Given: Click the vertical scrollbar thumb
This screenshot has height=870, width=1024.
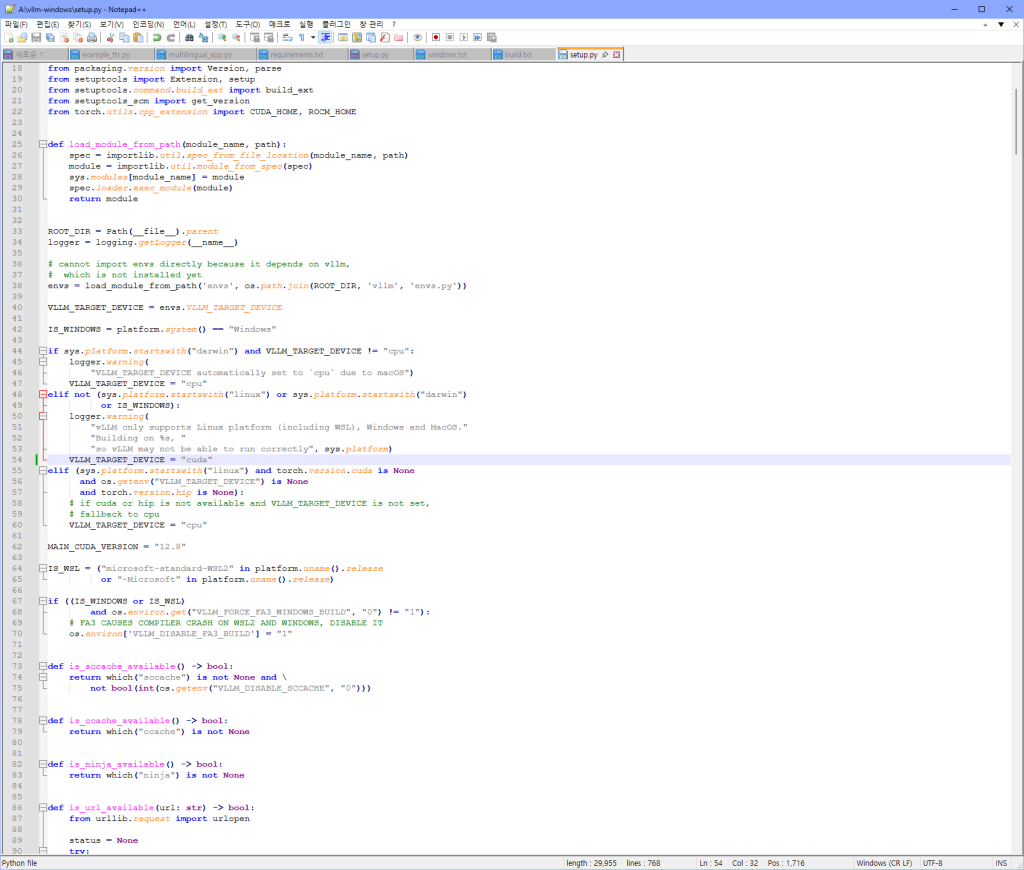Looking at the screenshot, I should 1017,120.
